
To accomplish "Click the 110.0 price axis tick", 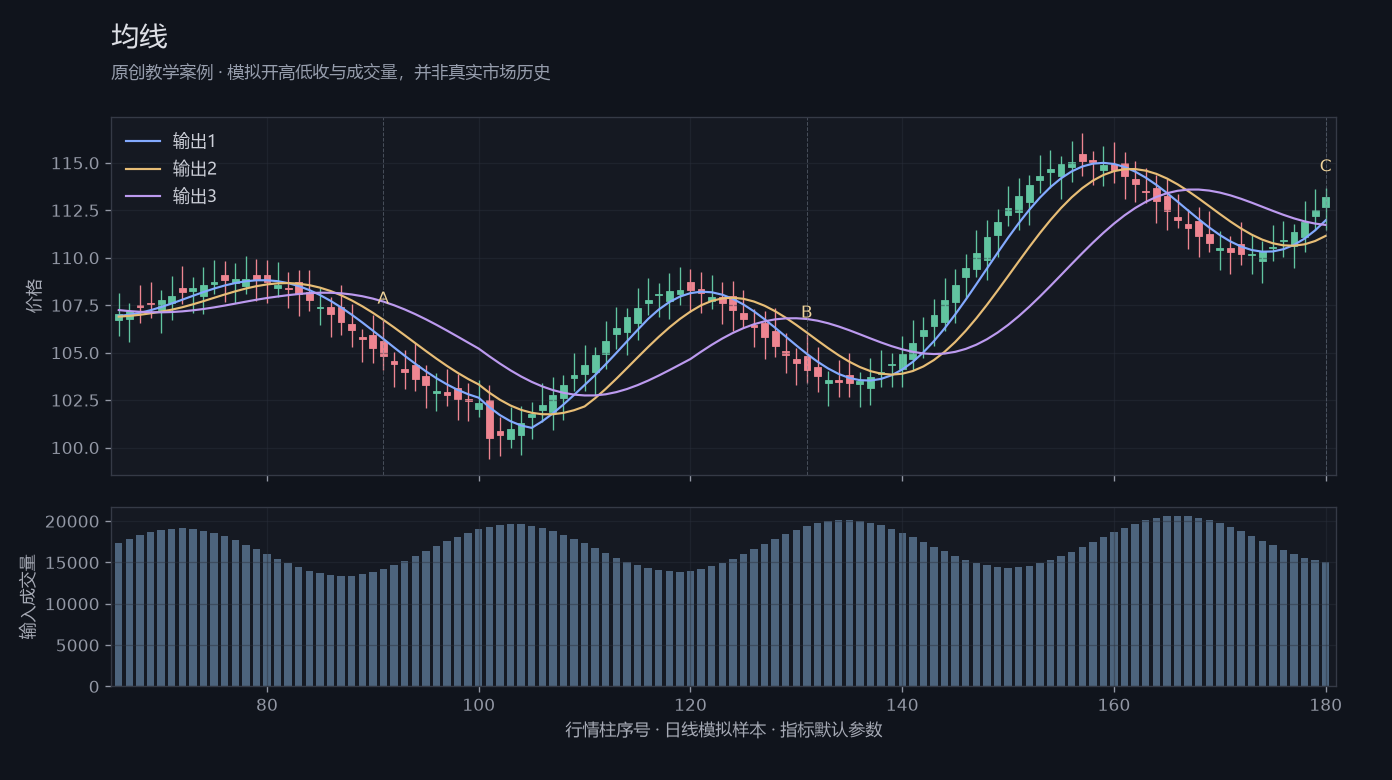I will tap(75, 258).
